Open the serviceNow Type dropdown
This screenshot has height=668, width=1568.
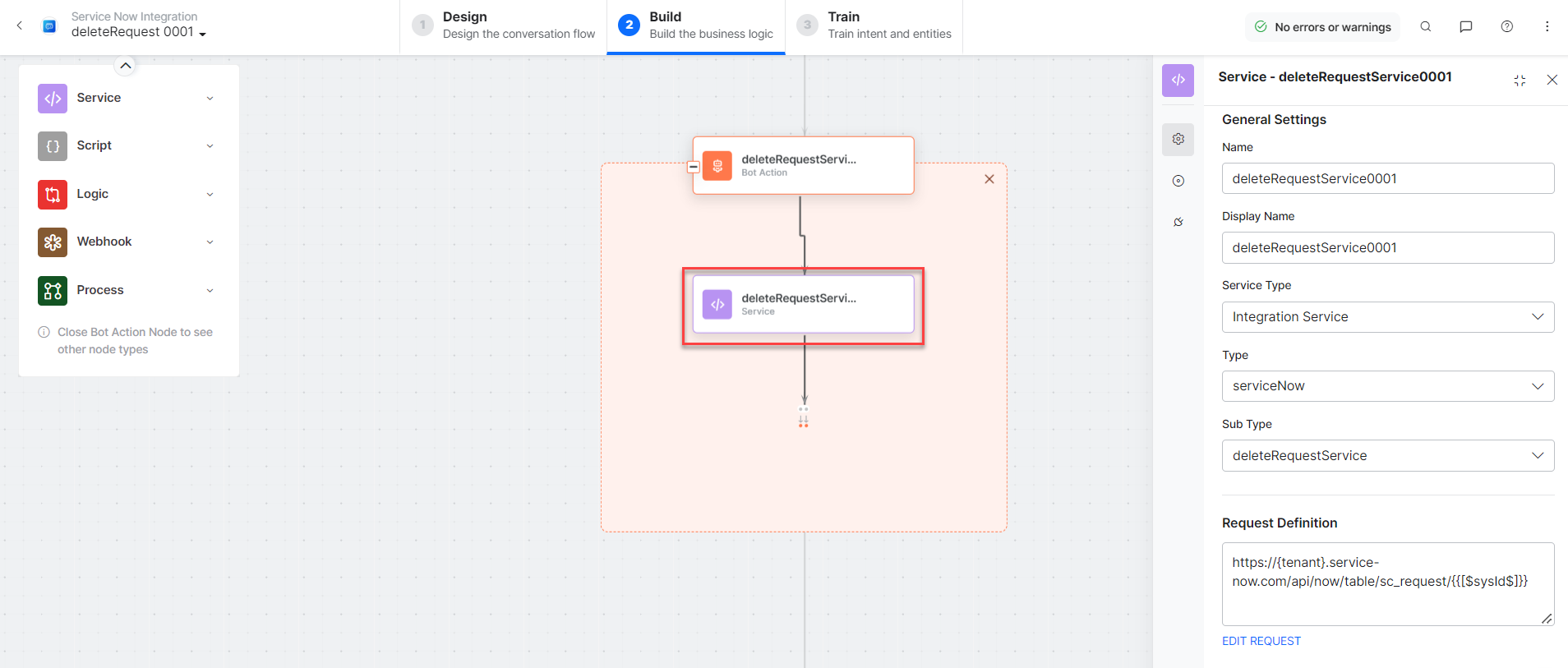(1387, 386)
